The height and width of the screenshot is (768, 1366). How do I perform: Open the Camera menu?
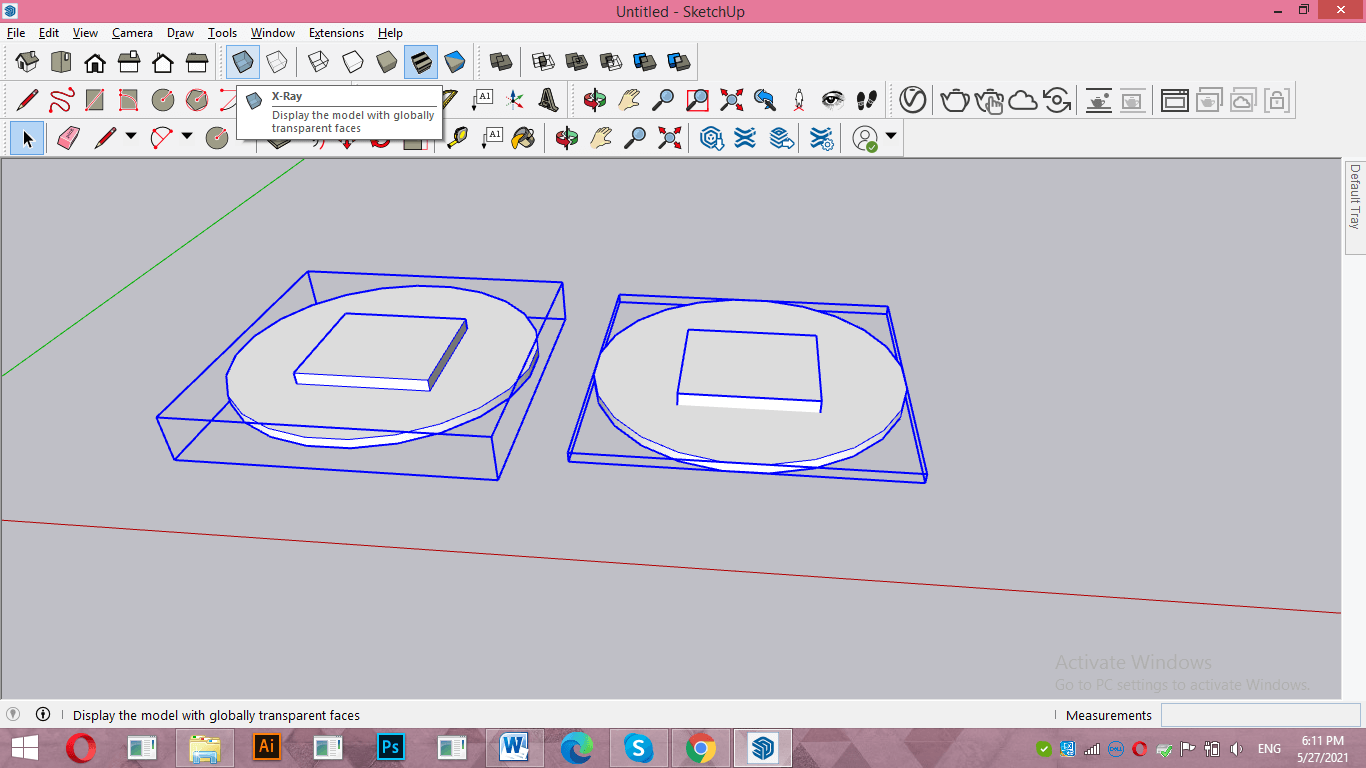(x=132, y=33)
